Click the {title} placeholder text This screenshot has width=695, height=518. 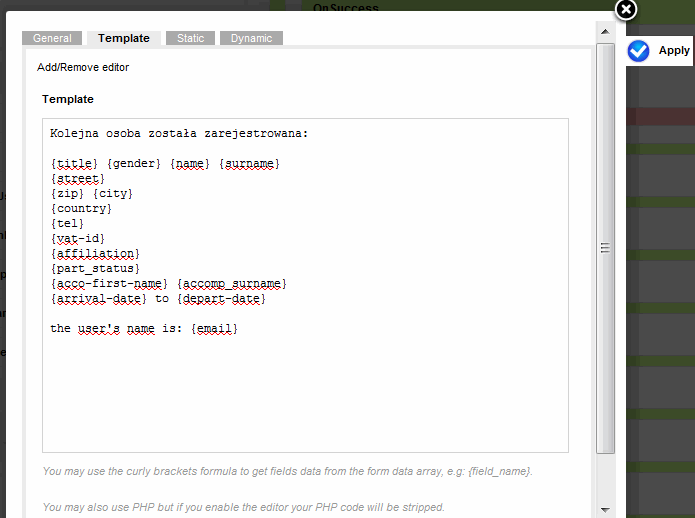point(74,164)
